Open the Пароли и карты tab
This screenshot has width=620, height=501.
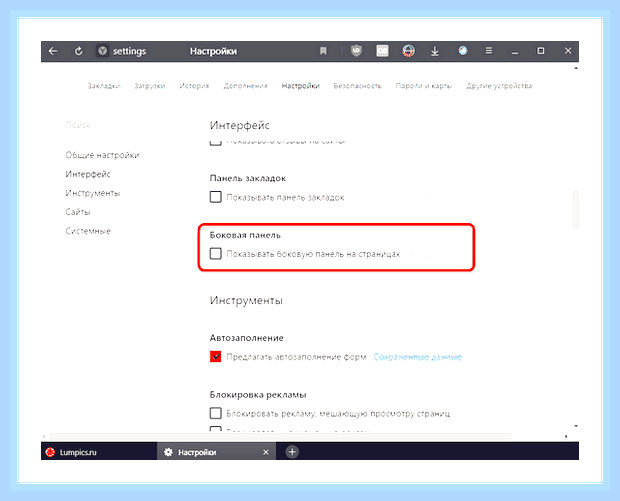[423, 86]
